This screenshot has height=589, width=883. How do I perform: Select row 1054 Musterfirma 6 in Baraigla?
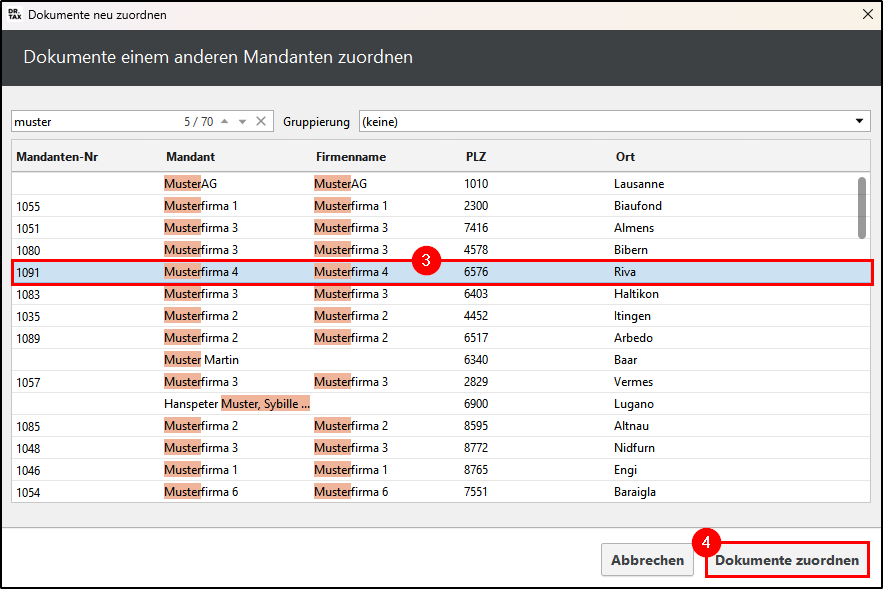click(440, 492)
